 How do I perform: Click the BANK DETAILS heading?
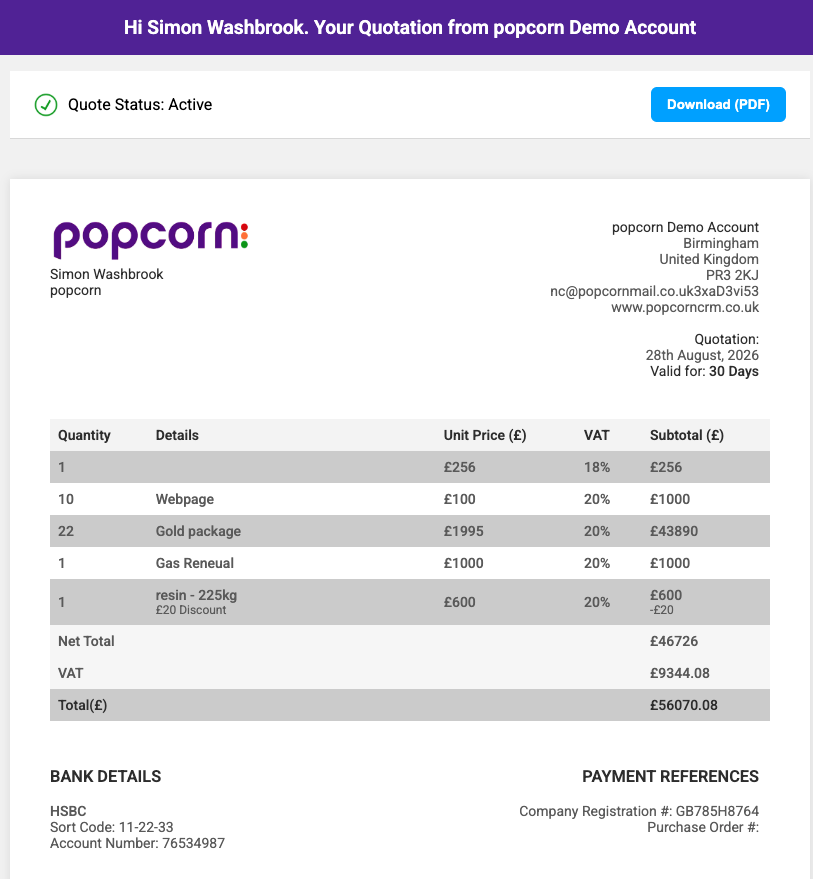pyautogui.click(x=105, y=776)
